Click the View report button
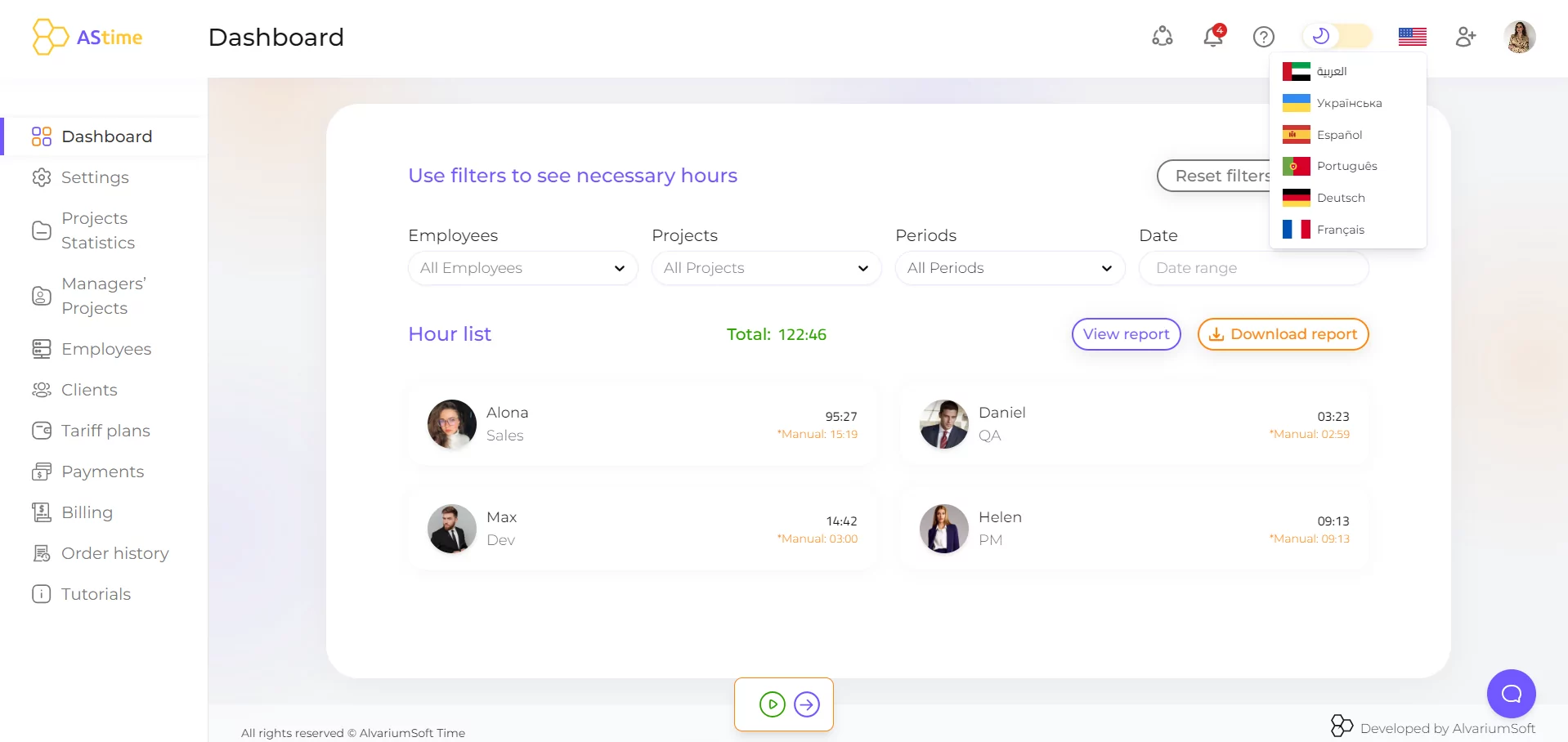 pos(1126,334)
